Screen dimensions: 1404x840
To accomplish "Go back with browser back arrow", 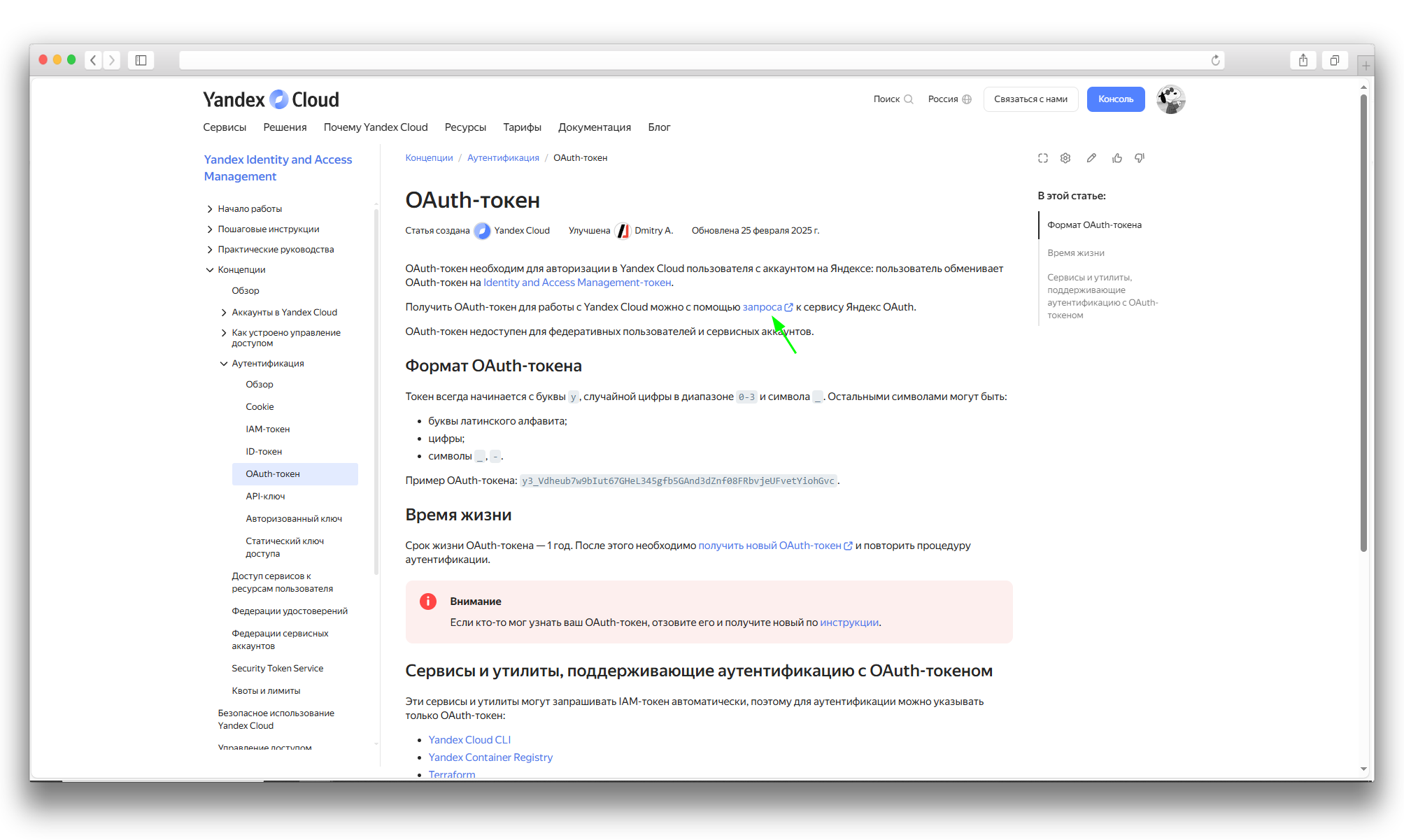I will coord(93,60).
